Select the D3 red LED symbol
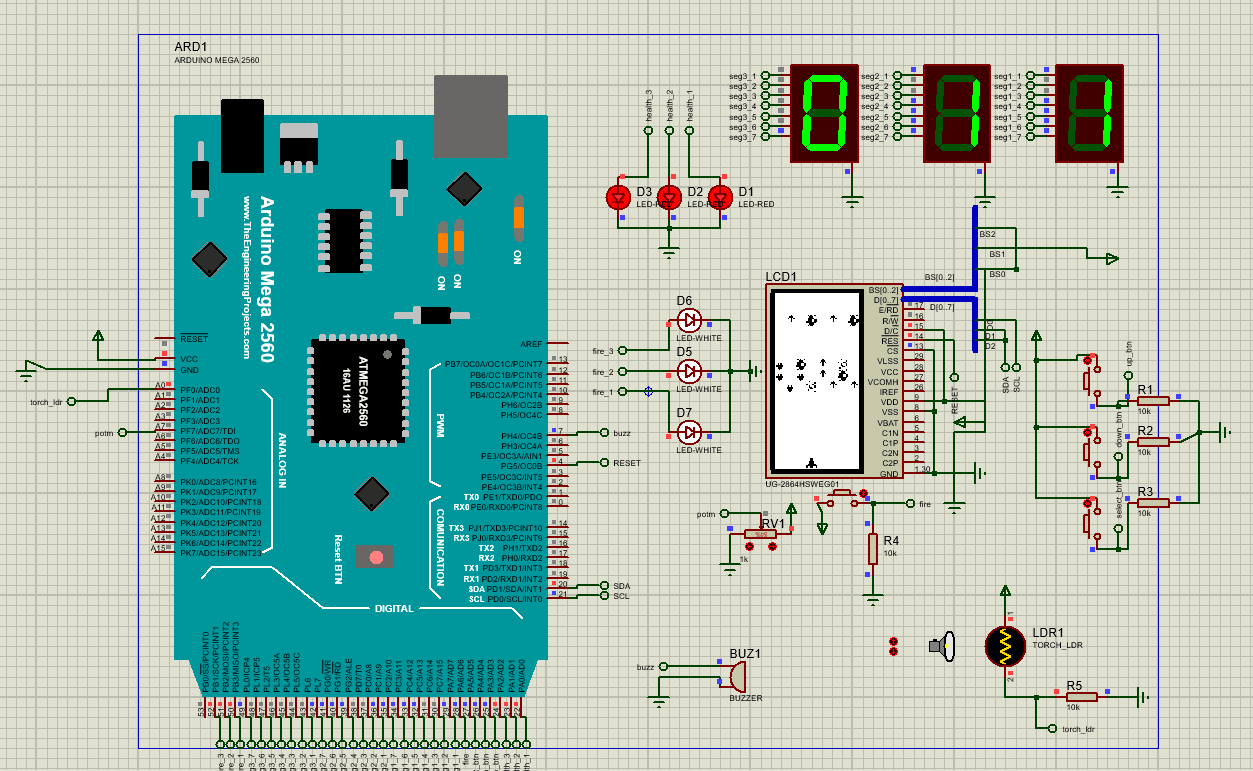1253x771 pixels. 618,197
